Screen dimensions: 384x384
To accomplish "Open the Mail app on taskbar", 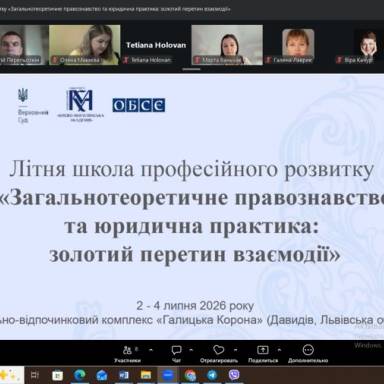I will (102, 375).
